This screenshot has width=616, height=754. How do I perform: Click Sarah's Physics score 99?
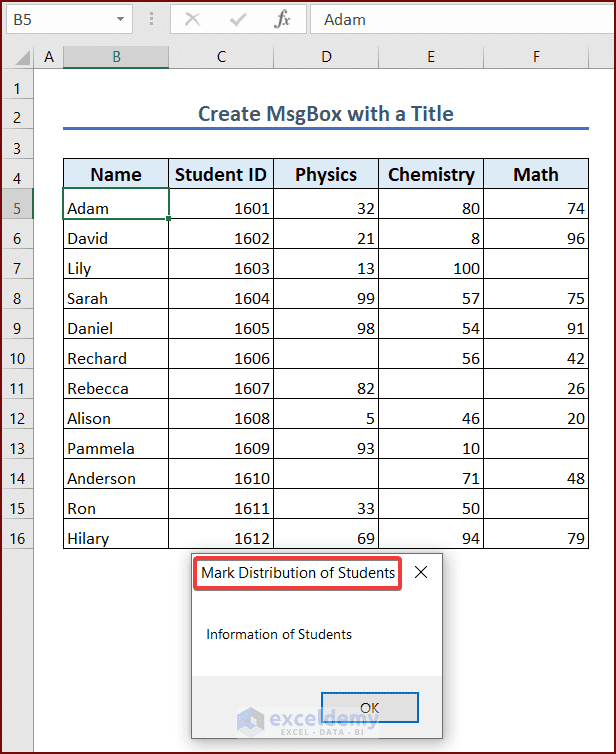[x=326, y=294]
